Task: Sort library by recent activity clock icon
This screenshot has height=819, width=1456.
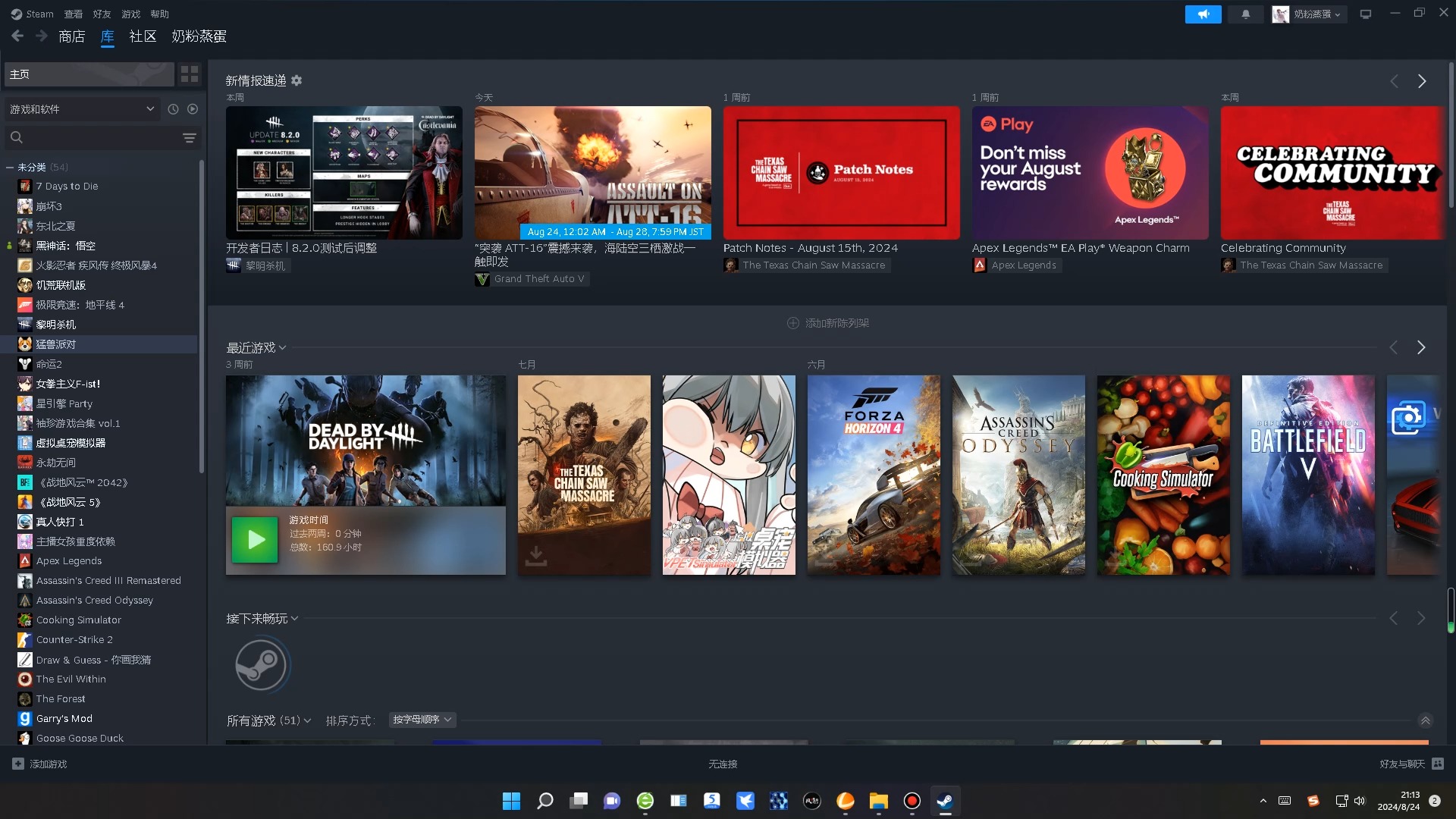Action: point(173,109)
